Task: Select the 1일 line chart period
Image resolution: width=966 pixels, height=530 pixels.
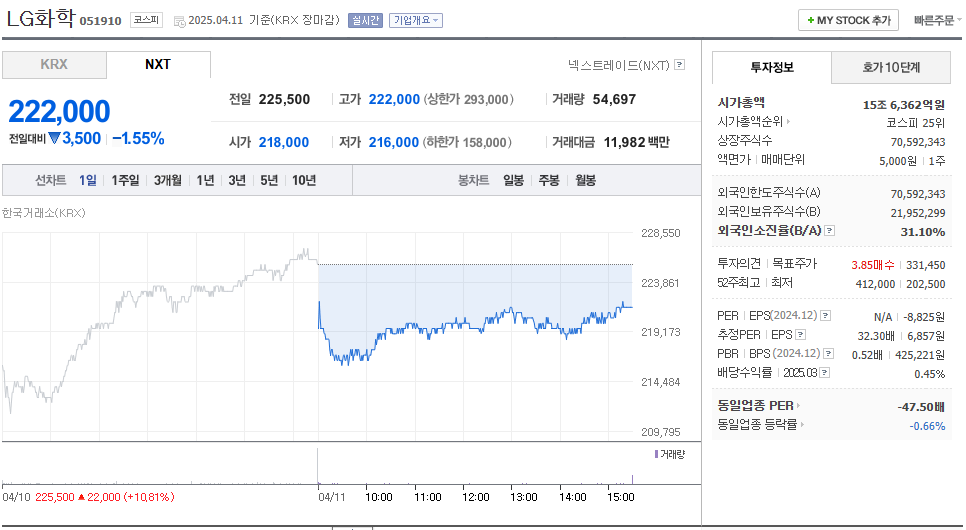Action: click(87, 181)
